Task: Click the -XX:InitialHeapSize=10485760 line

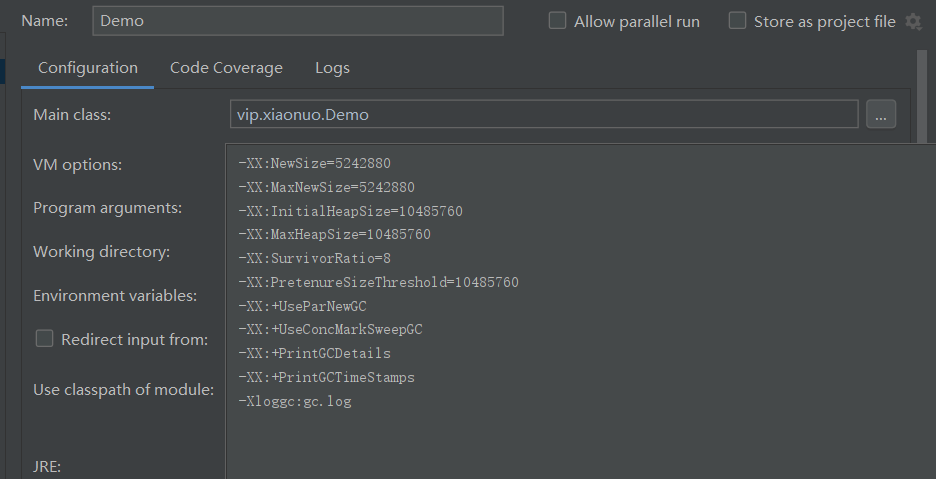Action: pos(350,211)
